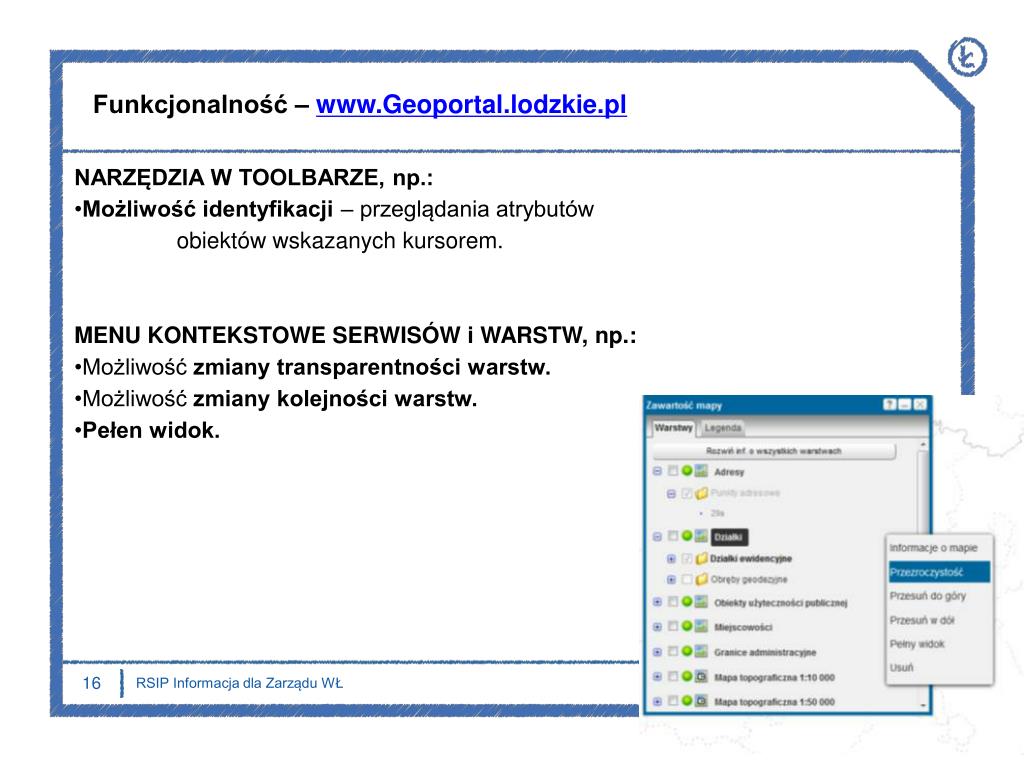Collapse the Działki layer group
Viewport: 1024px width, 768px height.
coord(658,537)
